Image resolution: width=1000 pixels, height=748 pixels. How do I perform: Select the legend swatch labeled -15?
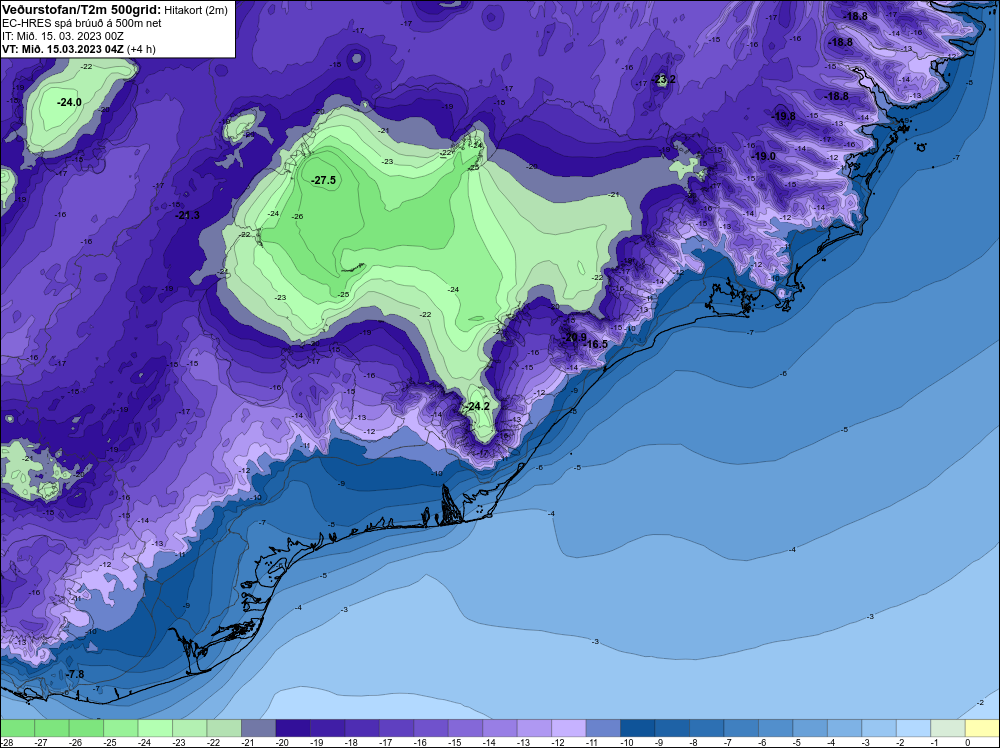tap(465, 728)
